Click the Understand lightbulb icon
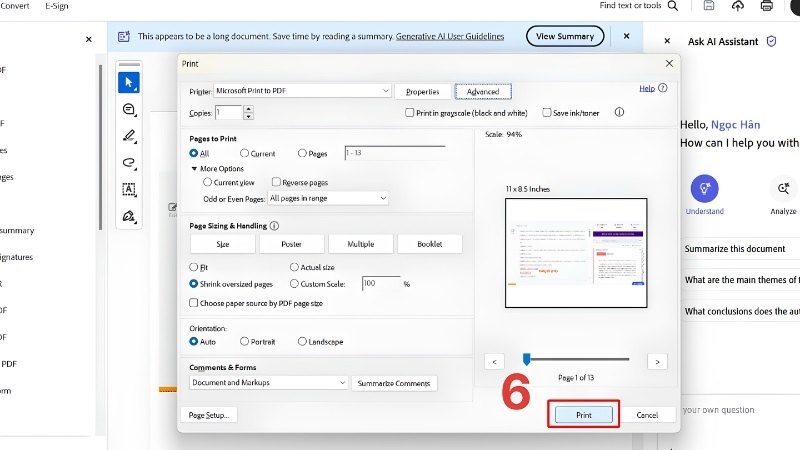800x450 pixels. 705,188
